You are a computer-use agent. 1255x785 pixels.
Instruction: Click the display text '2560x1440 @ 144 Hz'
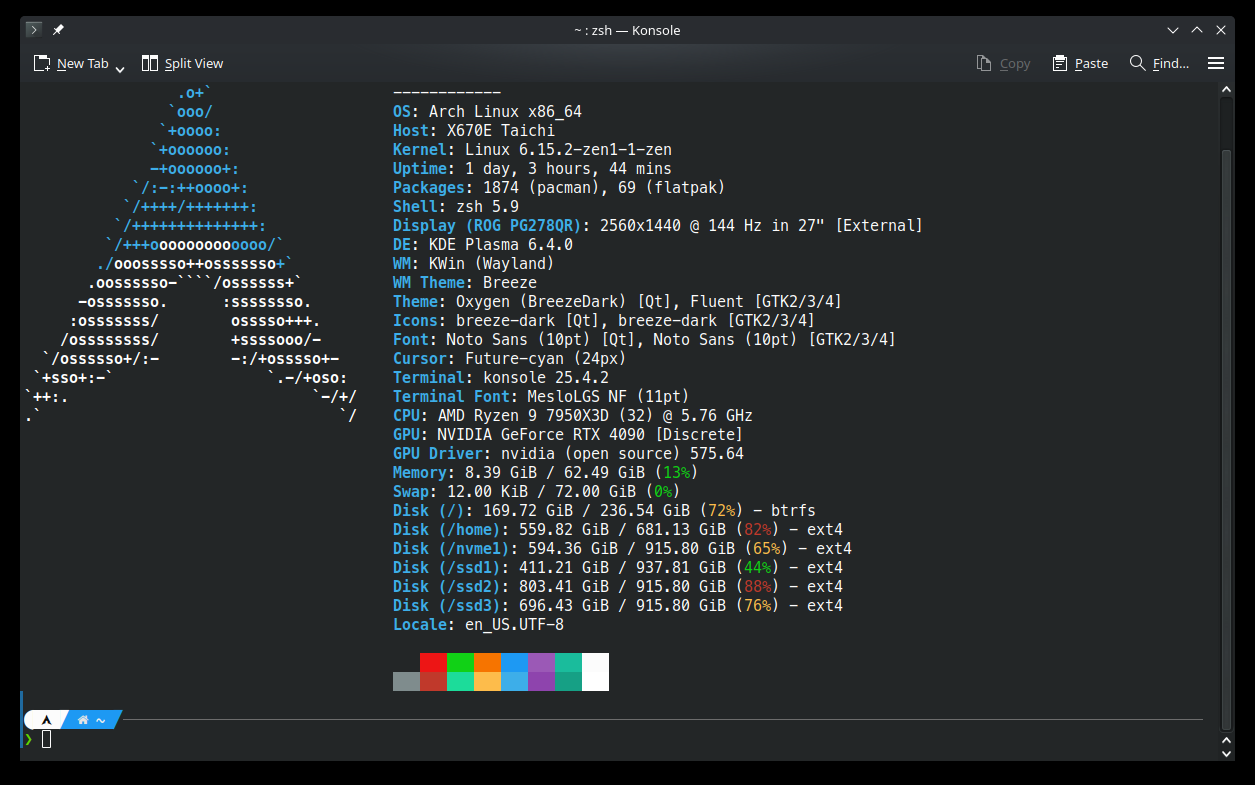[681, 226]
